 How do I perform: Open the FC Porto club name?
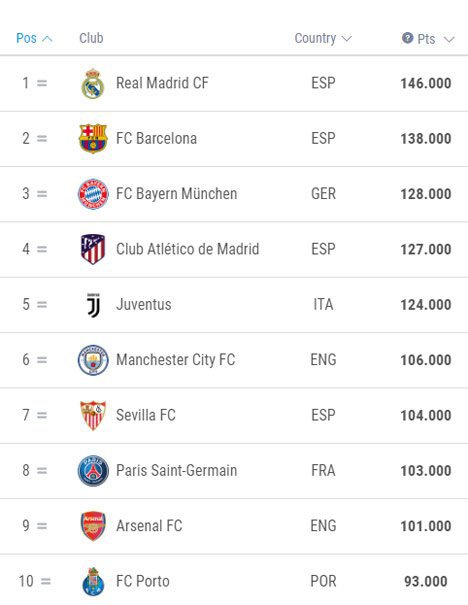143,581
